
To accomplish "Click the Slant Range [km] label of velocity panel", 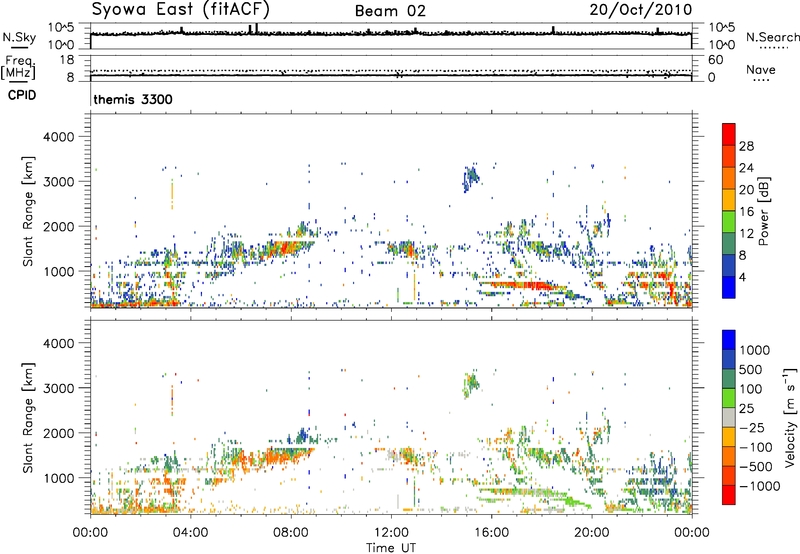I will pos(28,417).
